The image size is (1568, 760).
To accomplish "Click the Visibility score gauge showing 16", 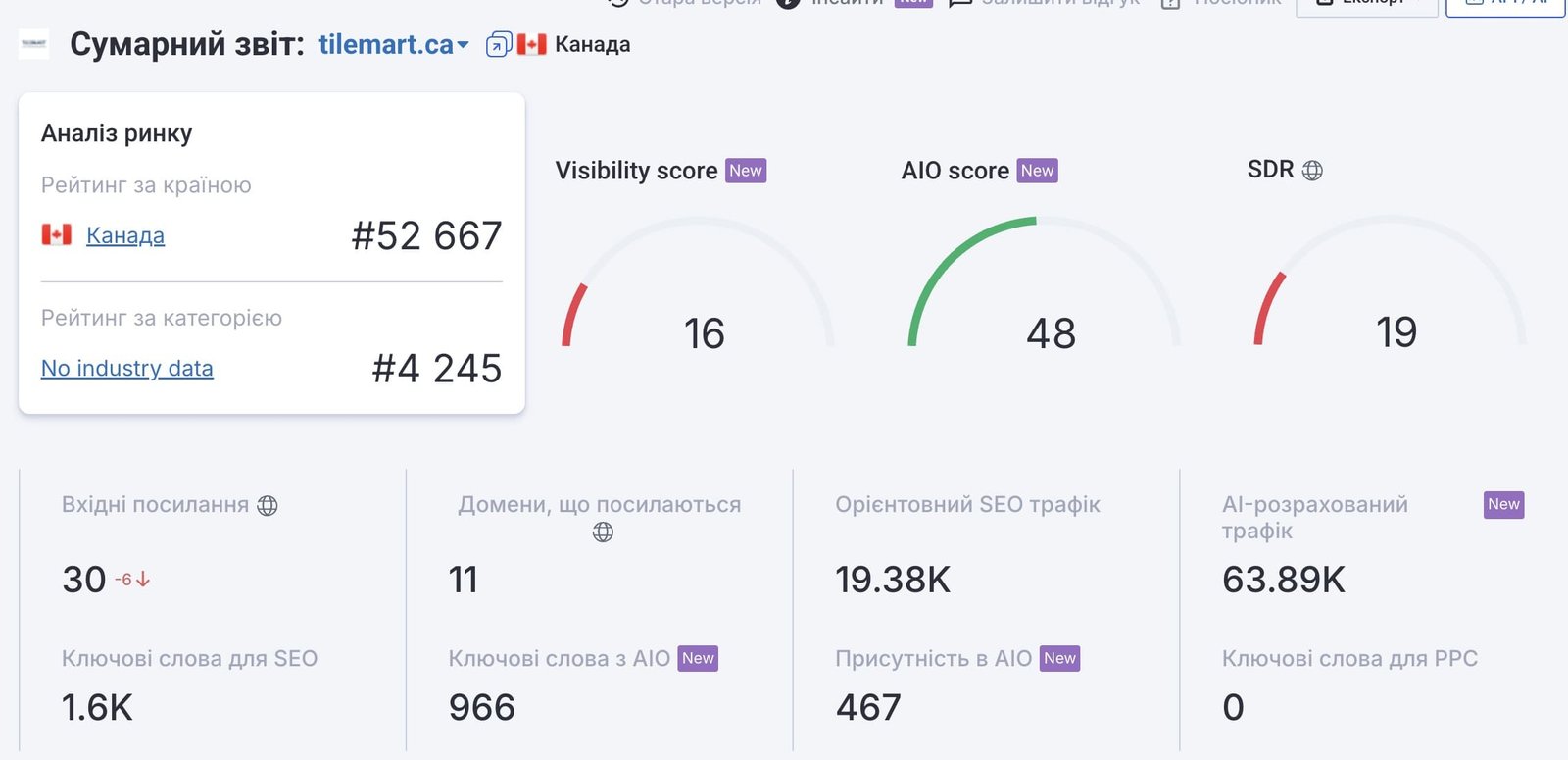I will click(698, 284).
